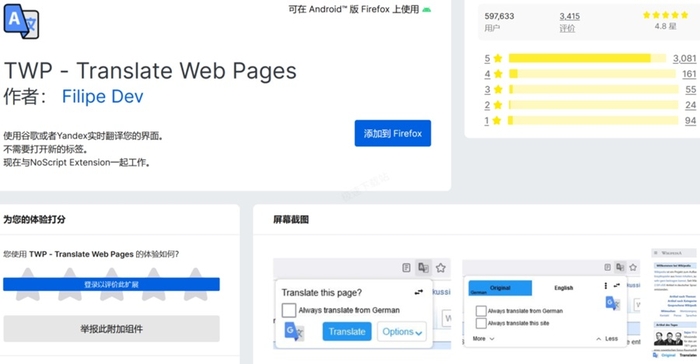Toggle Always translate from German in first screenshot
This screenshot has width=700, height=364.
point(289,310)
